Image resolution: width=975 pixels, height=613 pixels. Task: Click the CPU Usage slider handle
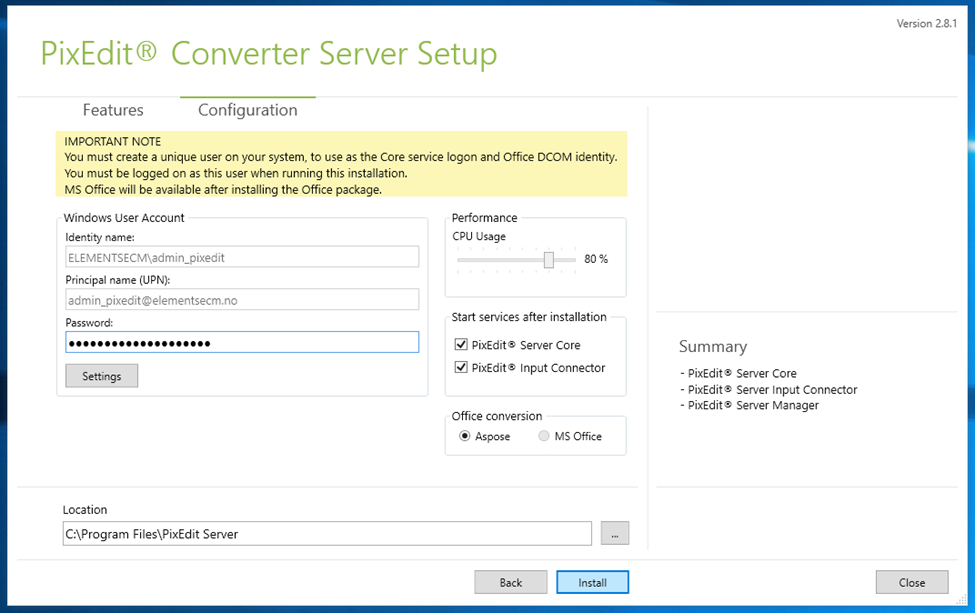click(x=548, y=260)
